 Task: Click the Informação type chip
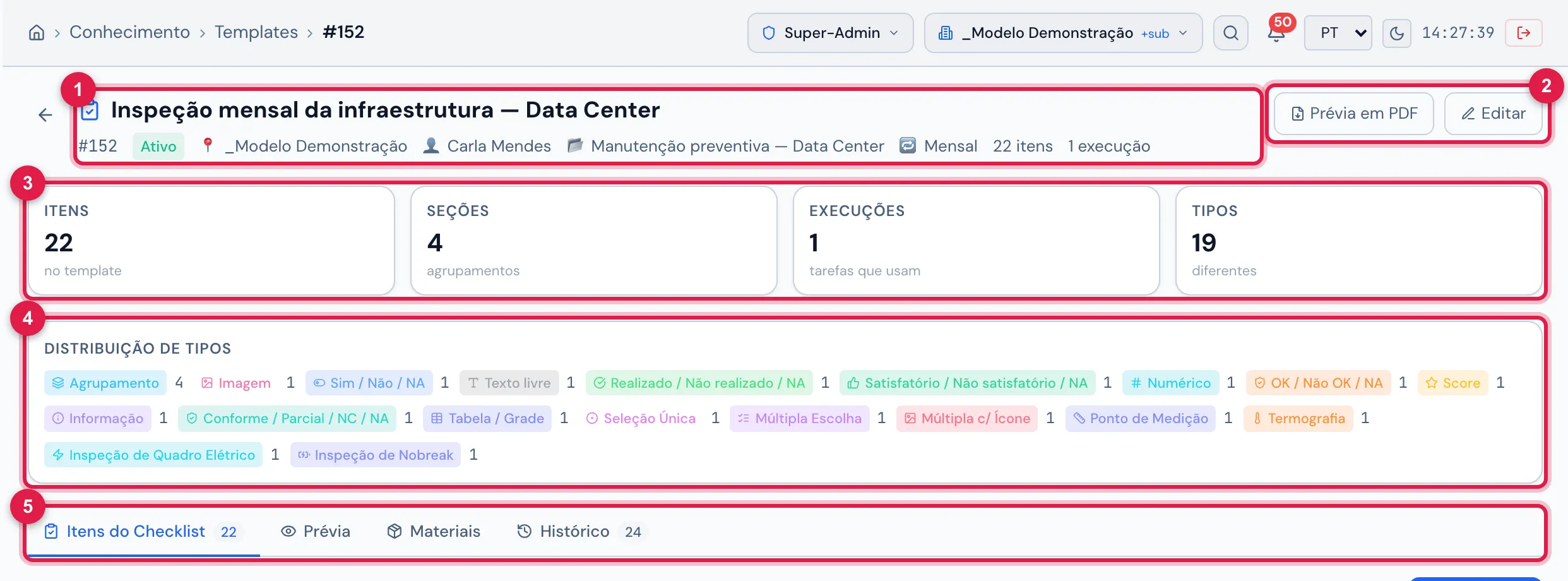point(98,419)
